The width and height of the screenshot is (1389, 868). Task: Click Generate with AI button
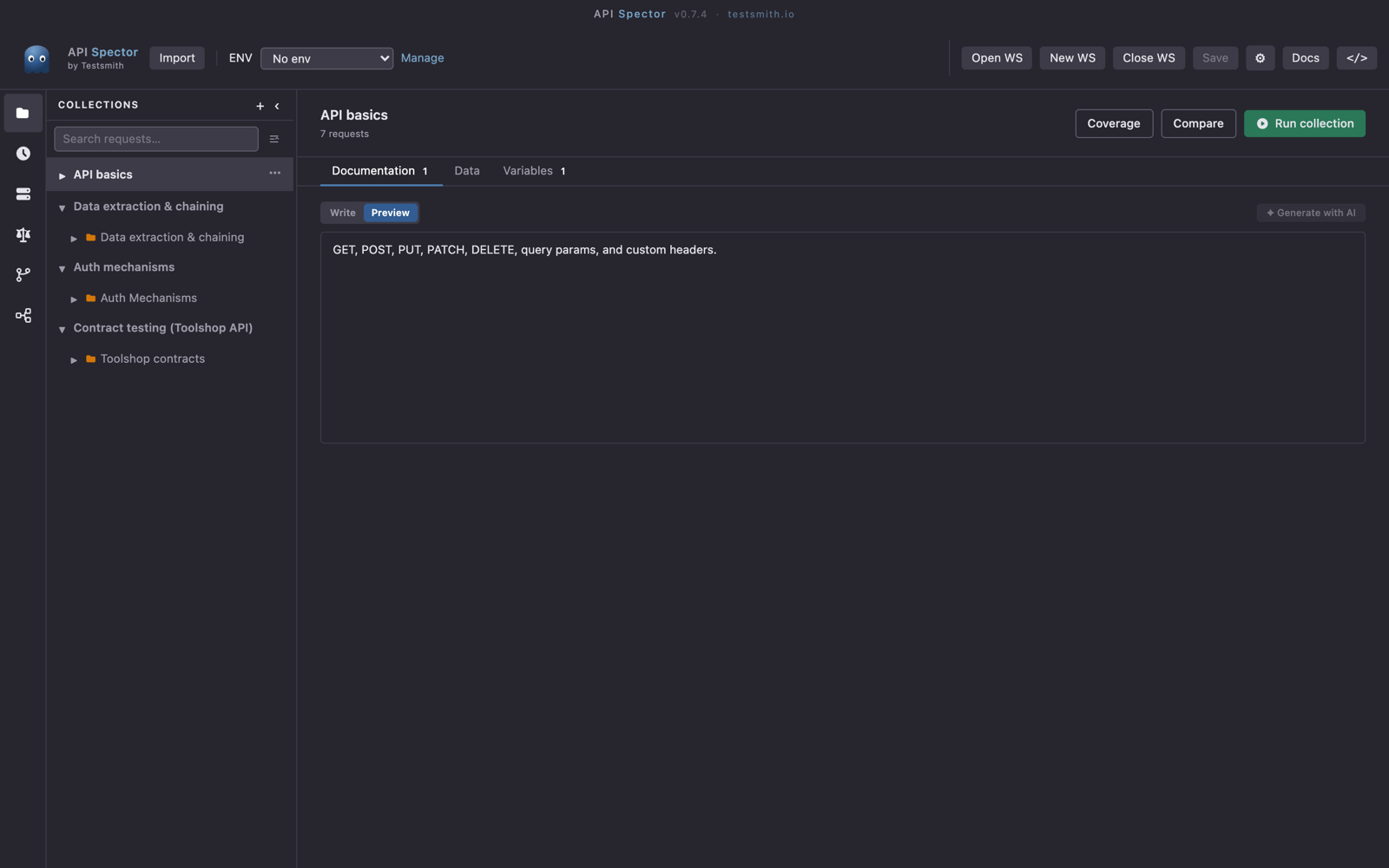(1311, 213)
